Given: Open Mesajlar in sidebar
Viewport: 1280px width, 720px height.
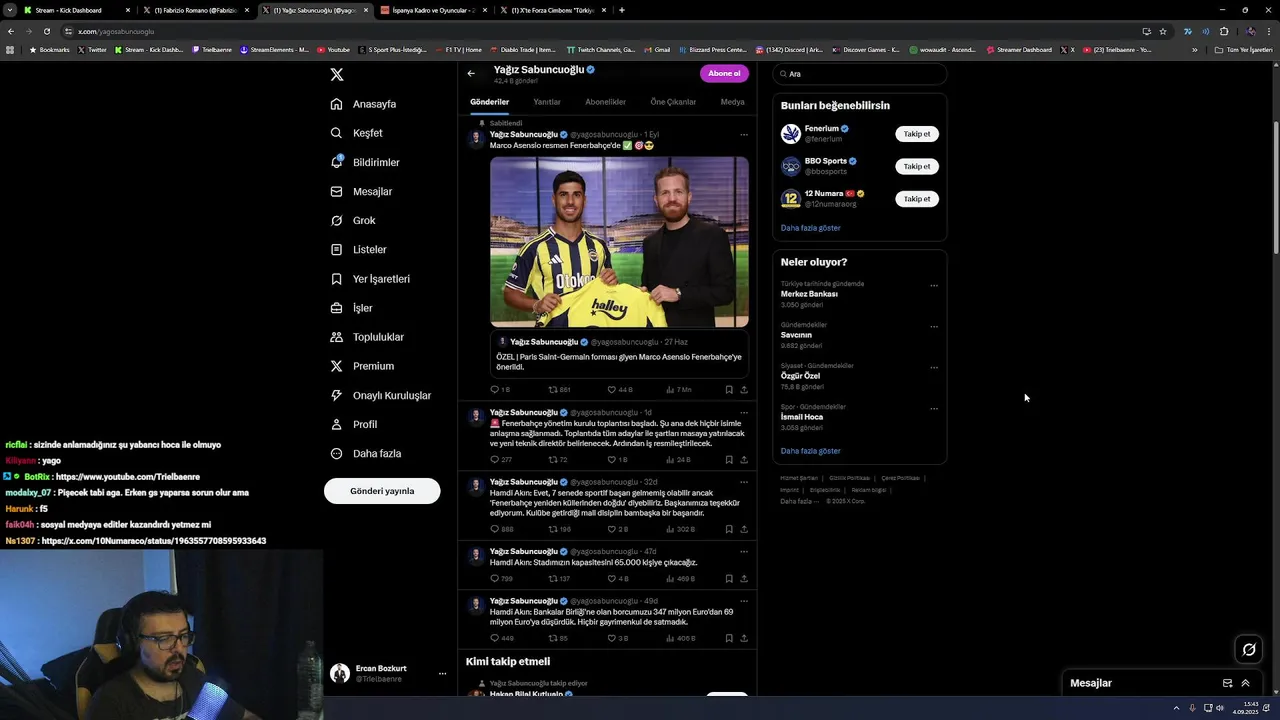Looking at the screenshot, I should coord(361,191).
